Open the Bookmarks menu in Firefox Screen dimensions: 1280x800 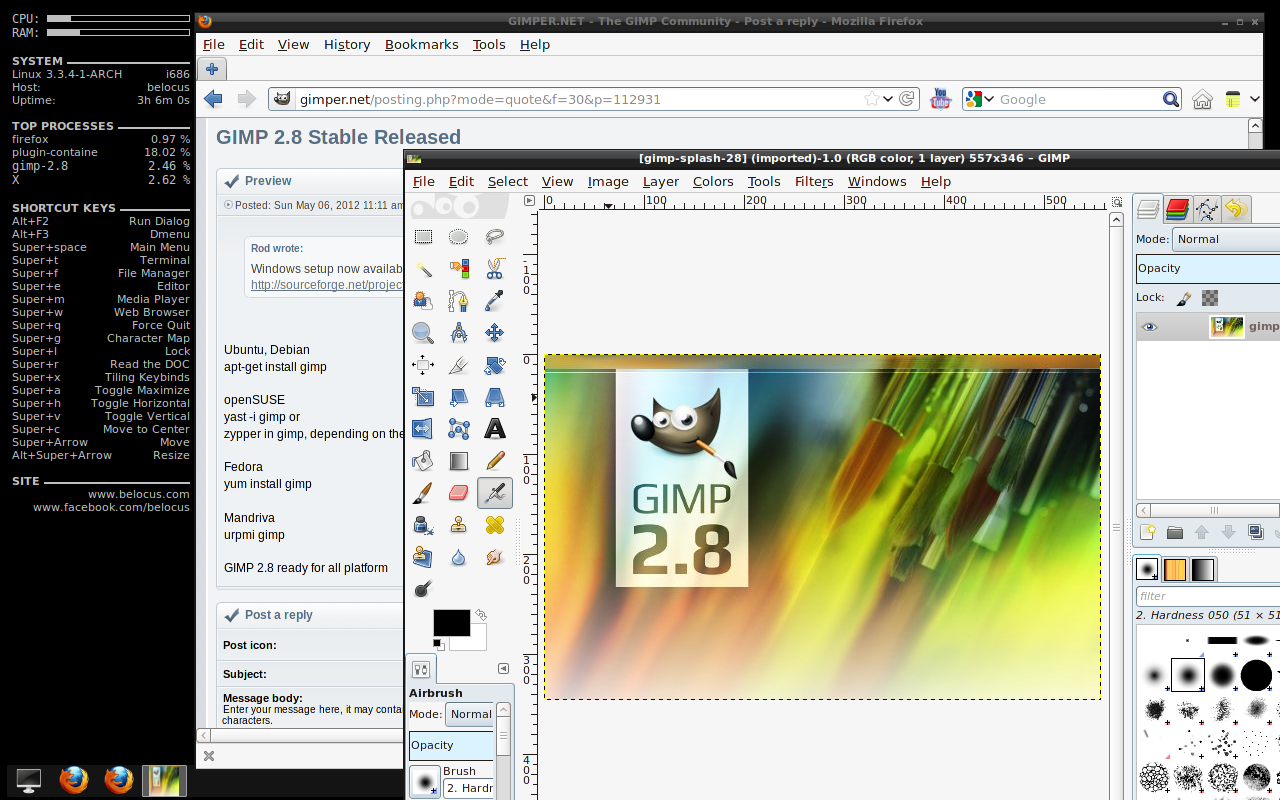pos(421,44)
